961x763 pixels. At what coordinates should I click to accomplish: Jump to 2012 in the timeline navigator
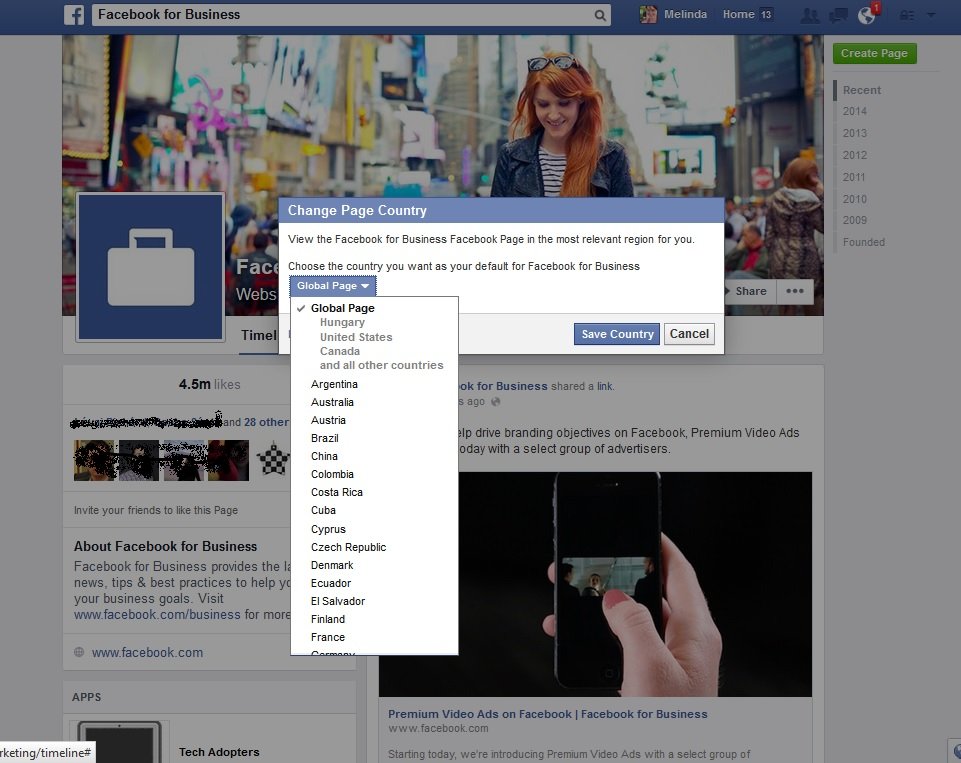(855, 155)
